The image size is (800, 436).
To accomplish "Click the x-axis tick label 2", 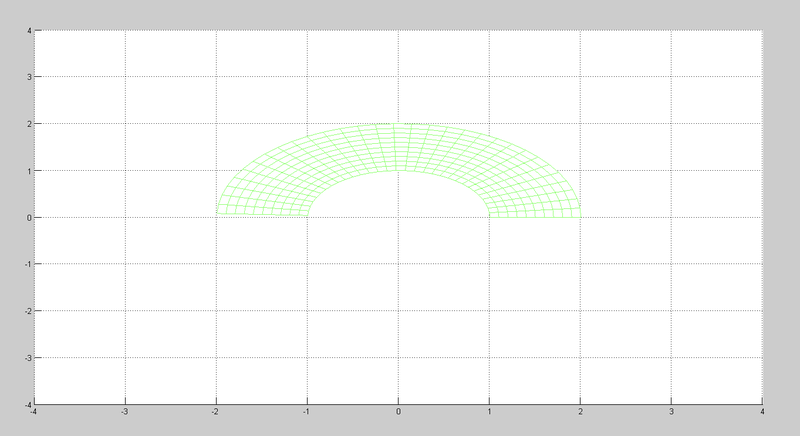I will click(580, 411).
